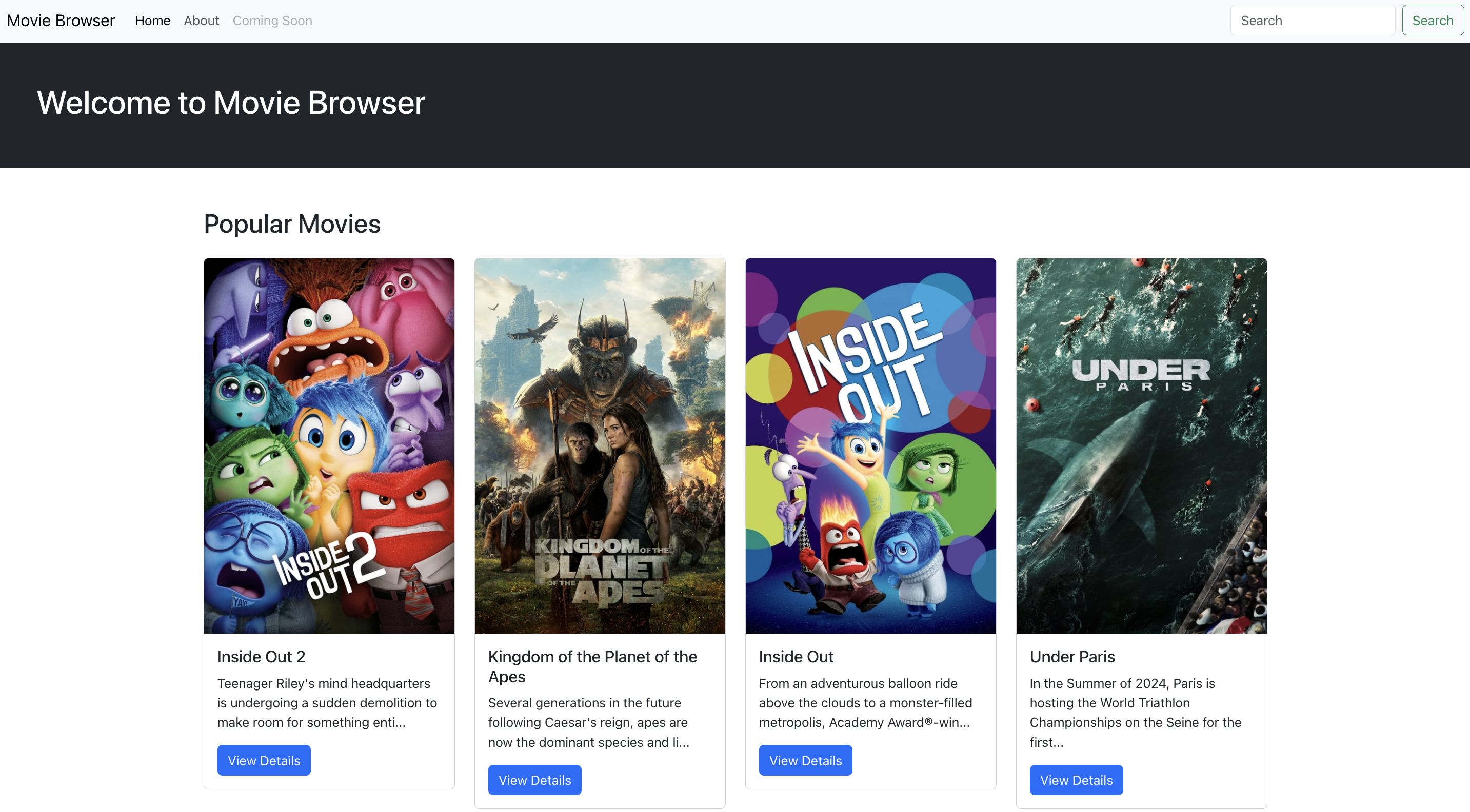Click description starting "Teenager Riley's mind headquarters"

(328, 702)
